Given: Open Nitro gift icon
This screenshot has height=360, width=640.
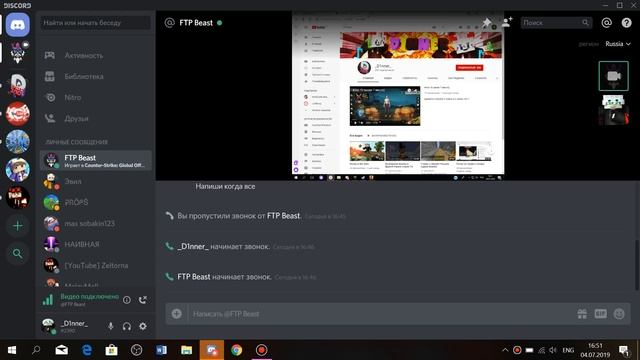Looking at the screenshot, I should coord(582,313).
